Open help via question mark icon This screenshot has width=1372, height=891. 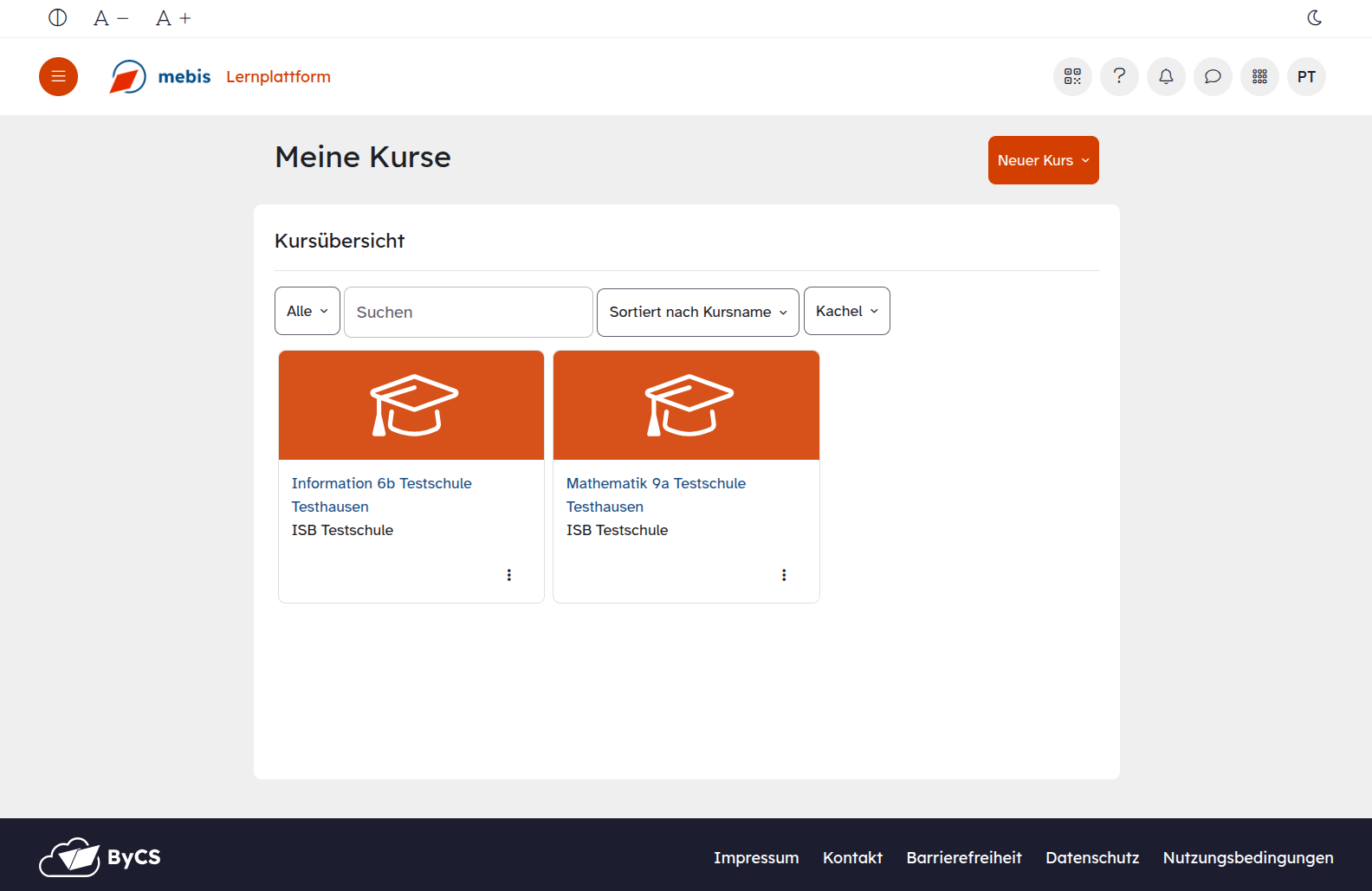tap(1119, 76)
